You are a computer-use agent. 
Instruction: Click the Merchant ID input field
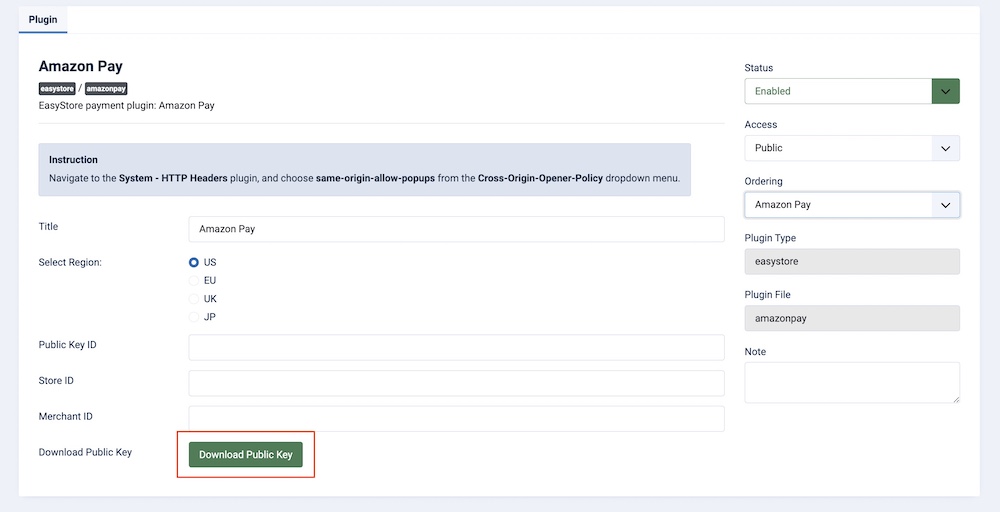[x=456, y=418]
